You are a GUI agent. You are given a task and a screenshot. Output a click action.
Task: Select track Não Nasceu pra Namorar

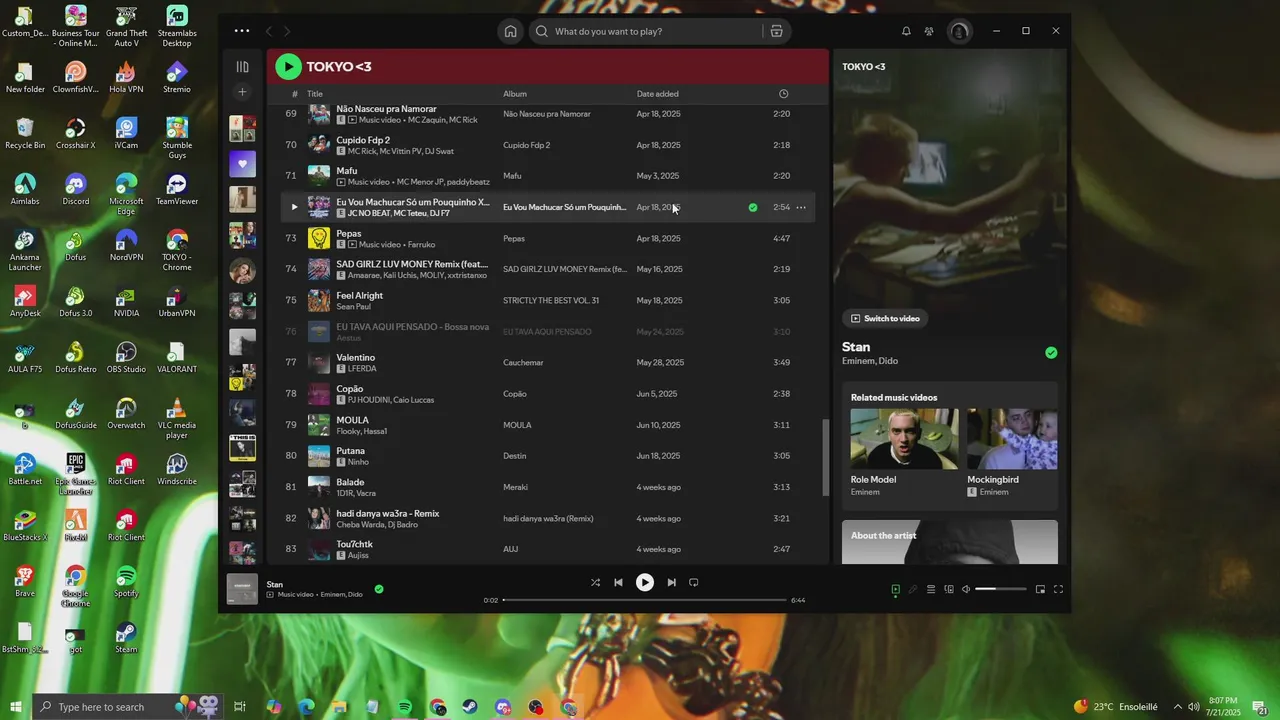(x=386, y=108)
